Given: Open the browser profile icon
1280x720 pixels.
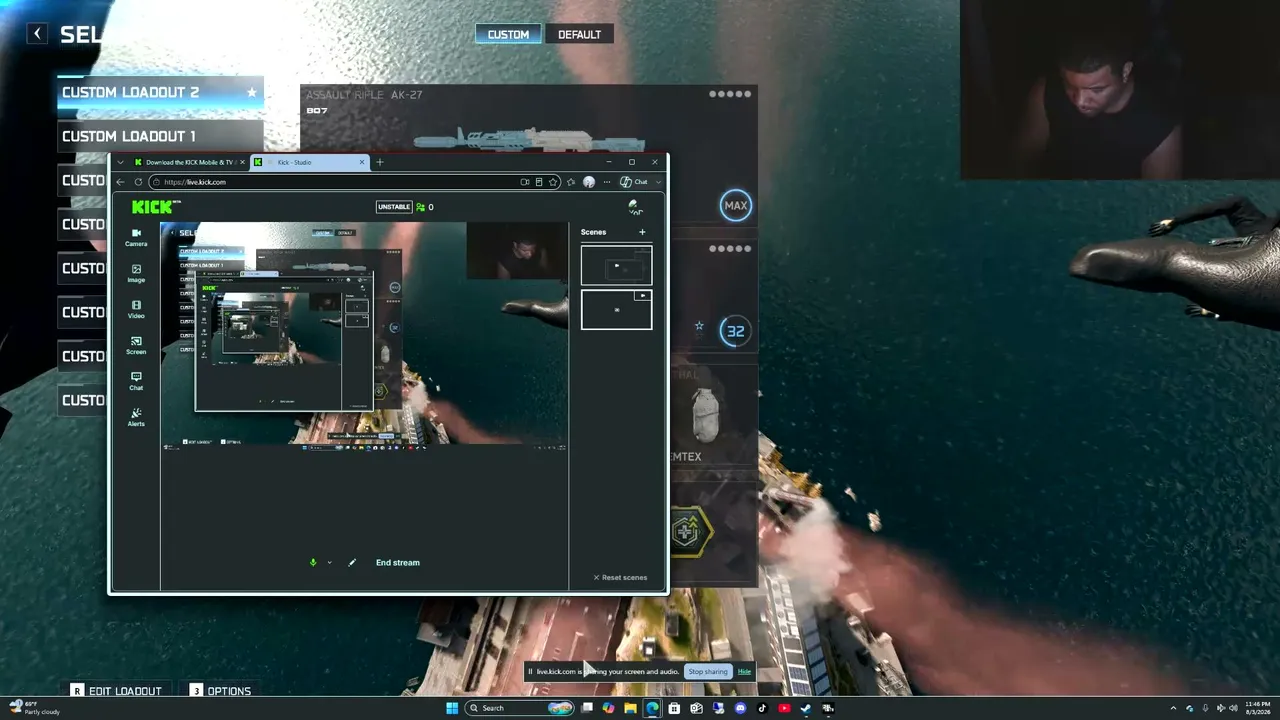Looking at the screenshot, I should [589, 182].
